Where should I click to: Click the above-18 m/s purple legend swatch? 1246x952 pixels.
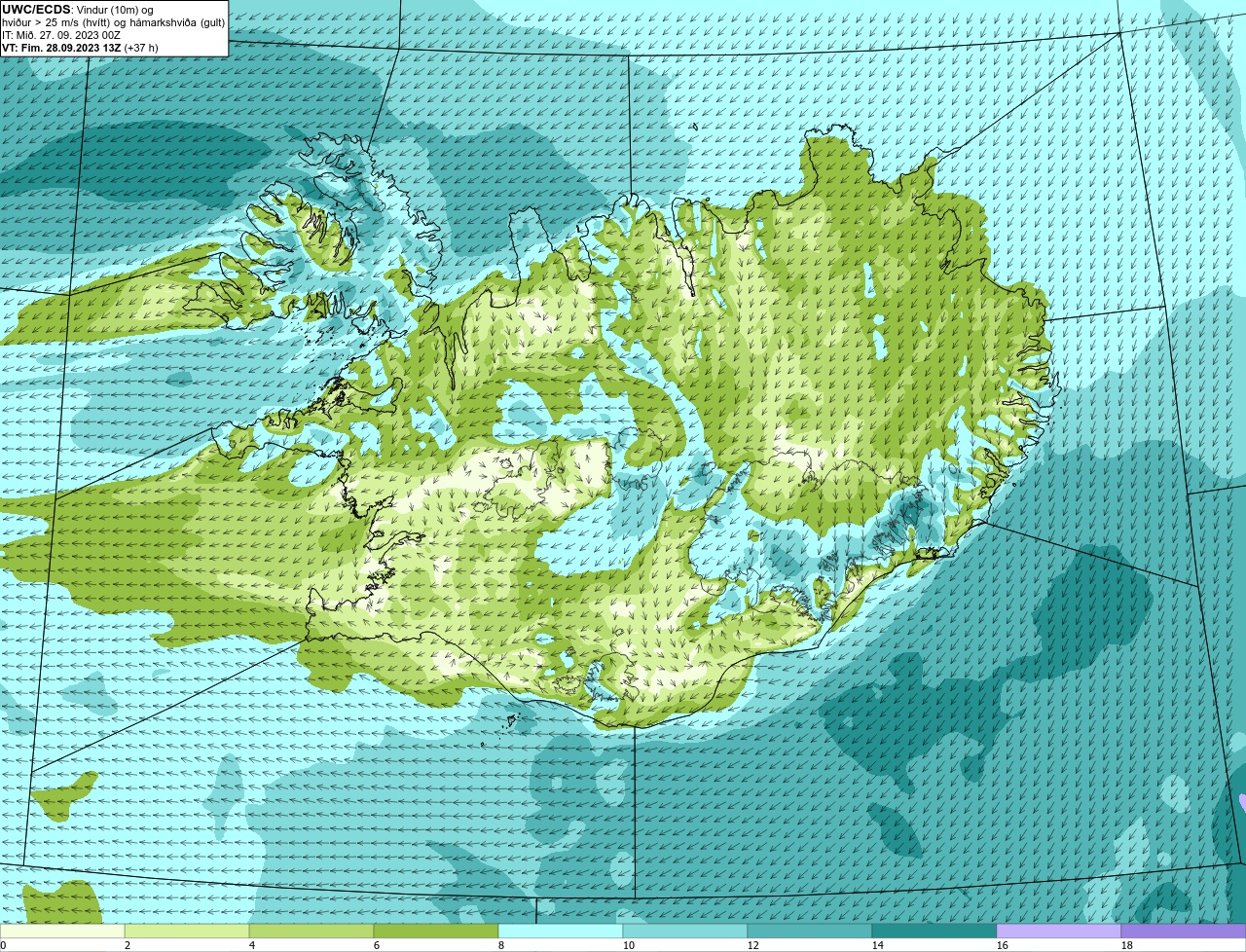[x=1184, y=931]
